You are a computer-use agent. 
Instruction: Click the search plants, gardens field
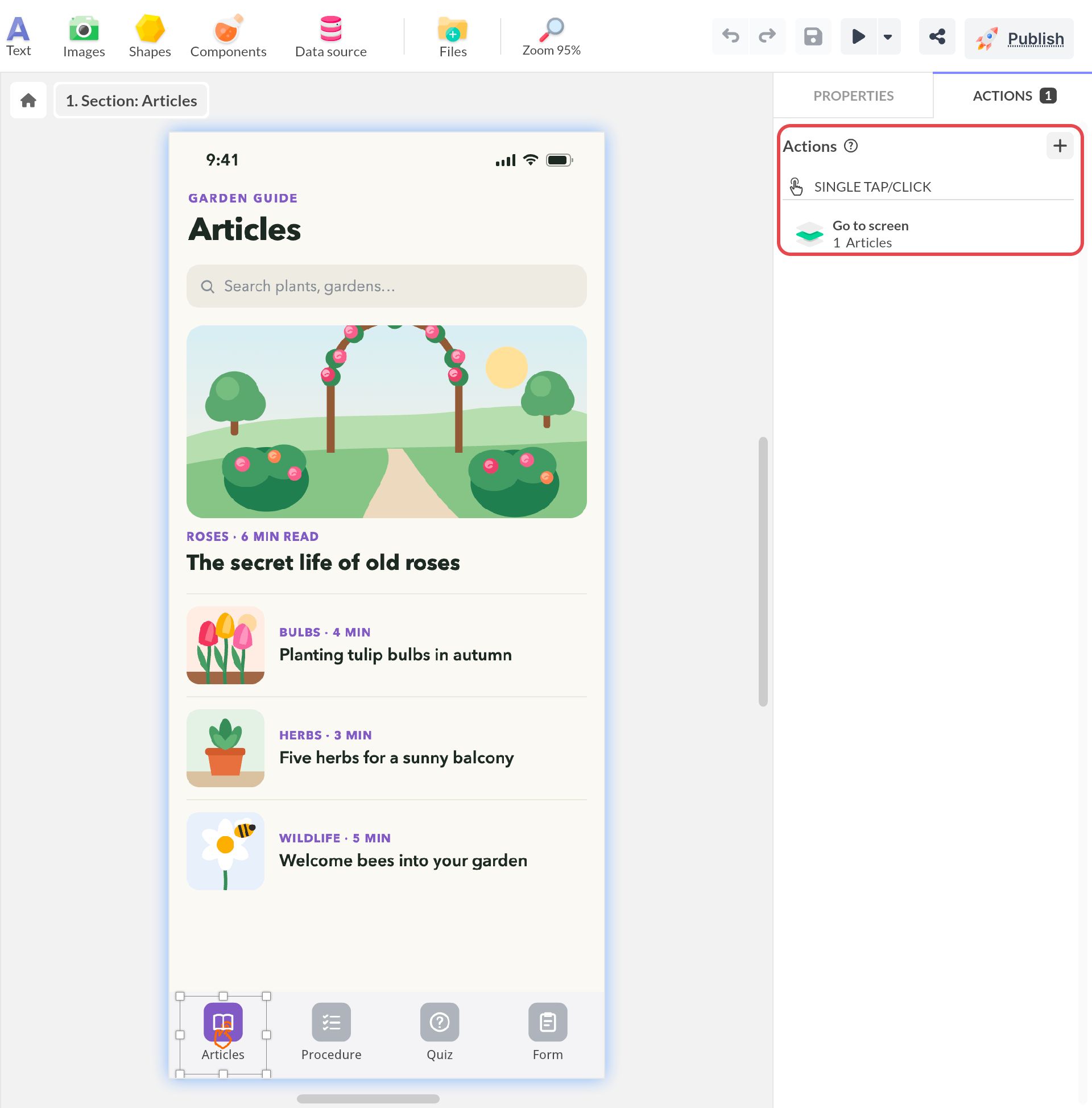[386, 286]
